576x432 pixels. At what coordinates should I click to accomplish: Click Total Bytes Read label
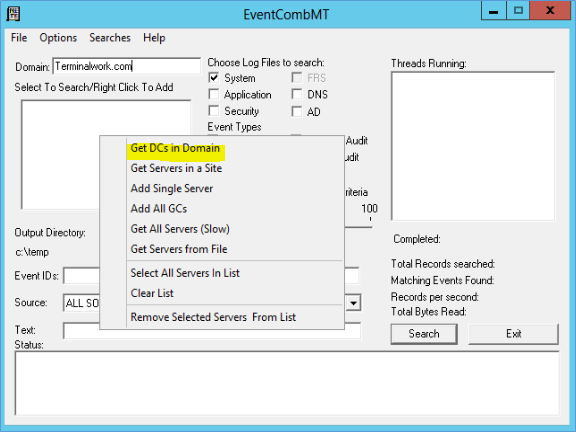pos(428,312)
